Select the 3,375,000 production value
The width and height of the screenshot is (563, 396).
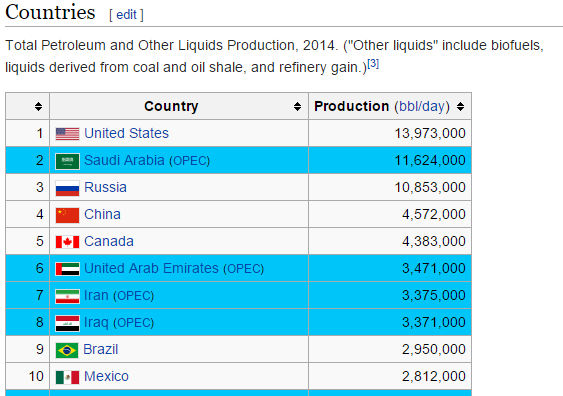[x=434, y=295]
